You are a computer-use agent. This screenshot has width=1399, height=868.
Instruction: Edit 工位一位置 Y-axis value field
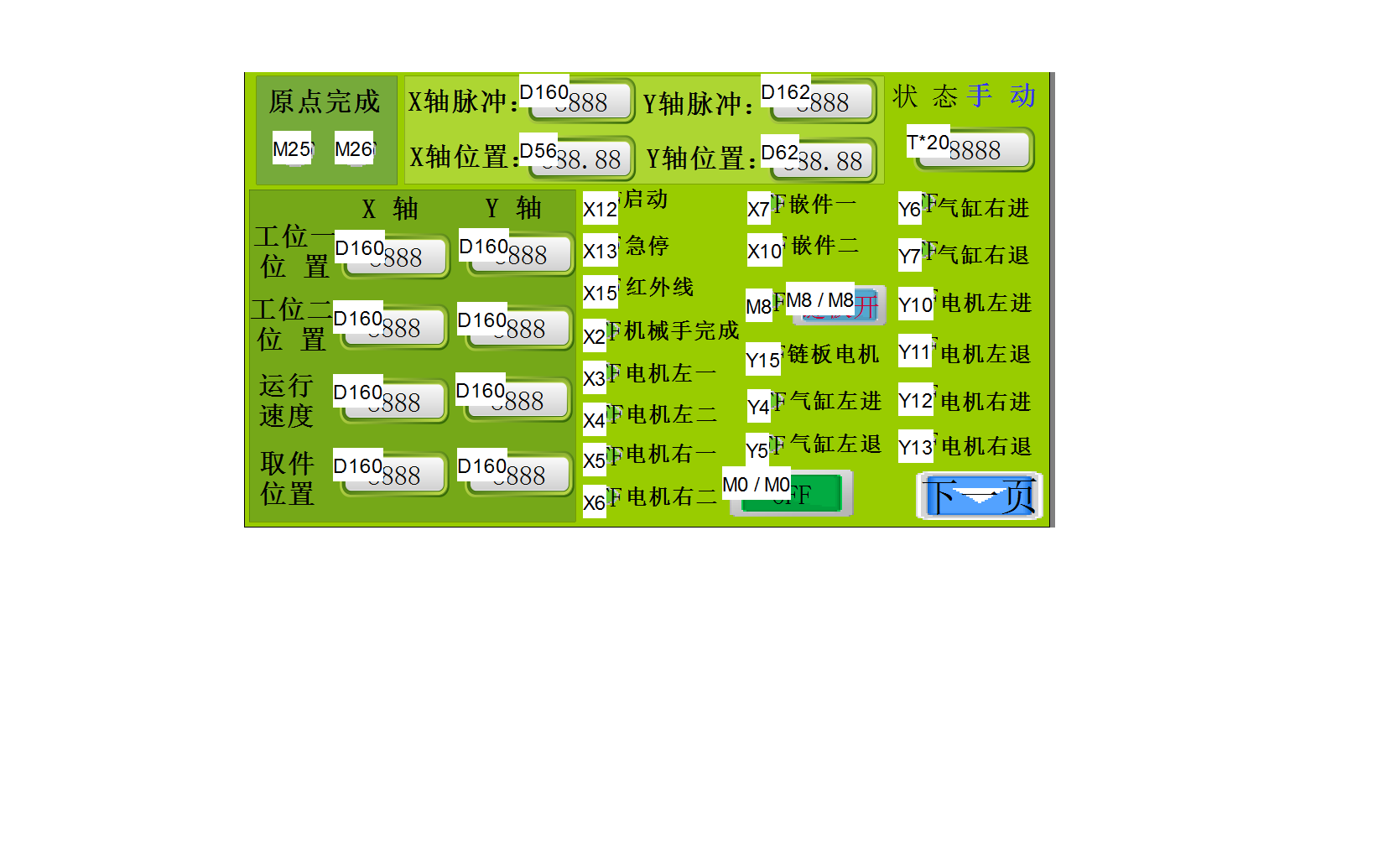coord(520,254)
